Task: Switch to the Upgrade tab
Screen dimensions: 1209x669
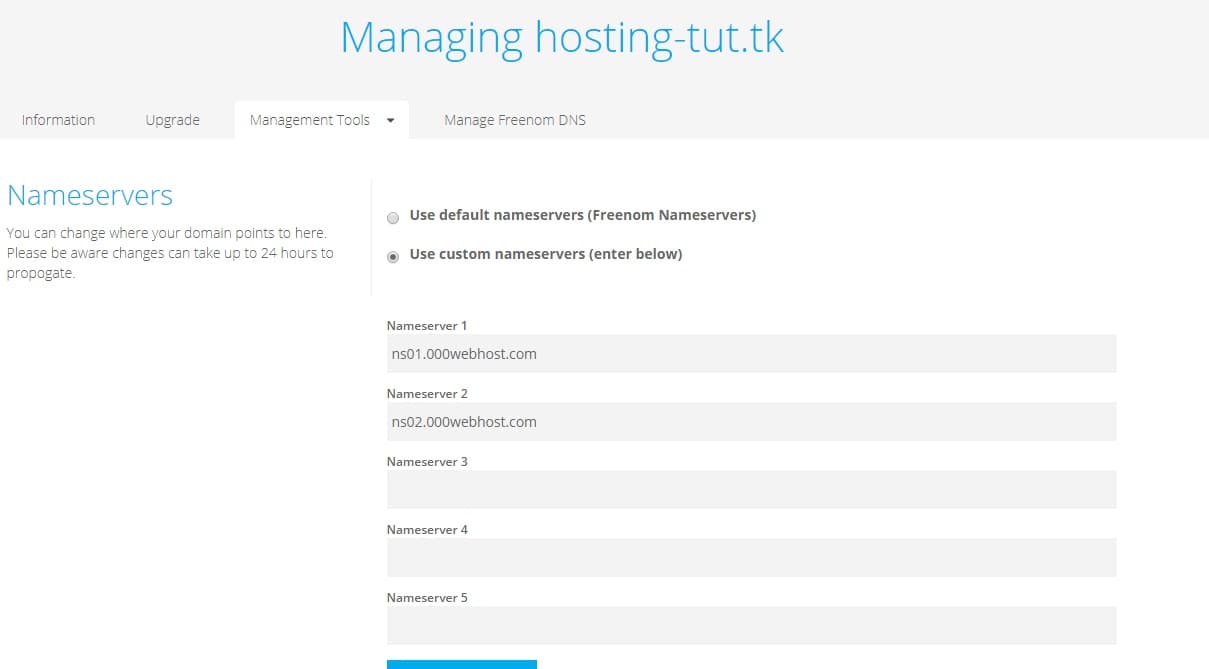Action: tap(173, 120)
